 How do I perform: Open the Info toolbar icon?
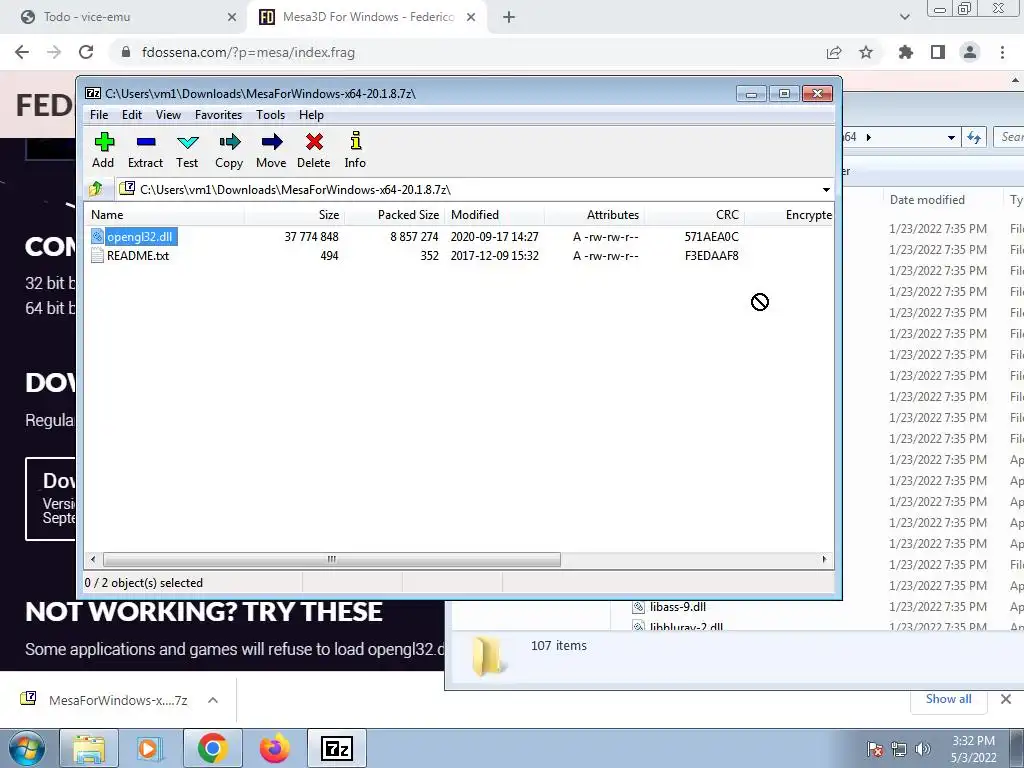(x=355, y=151)
